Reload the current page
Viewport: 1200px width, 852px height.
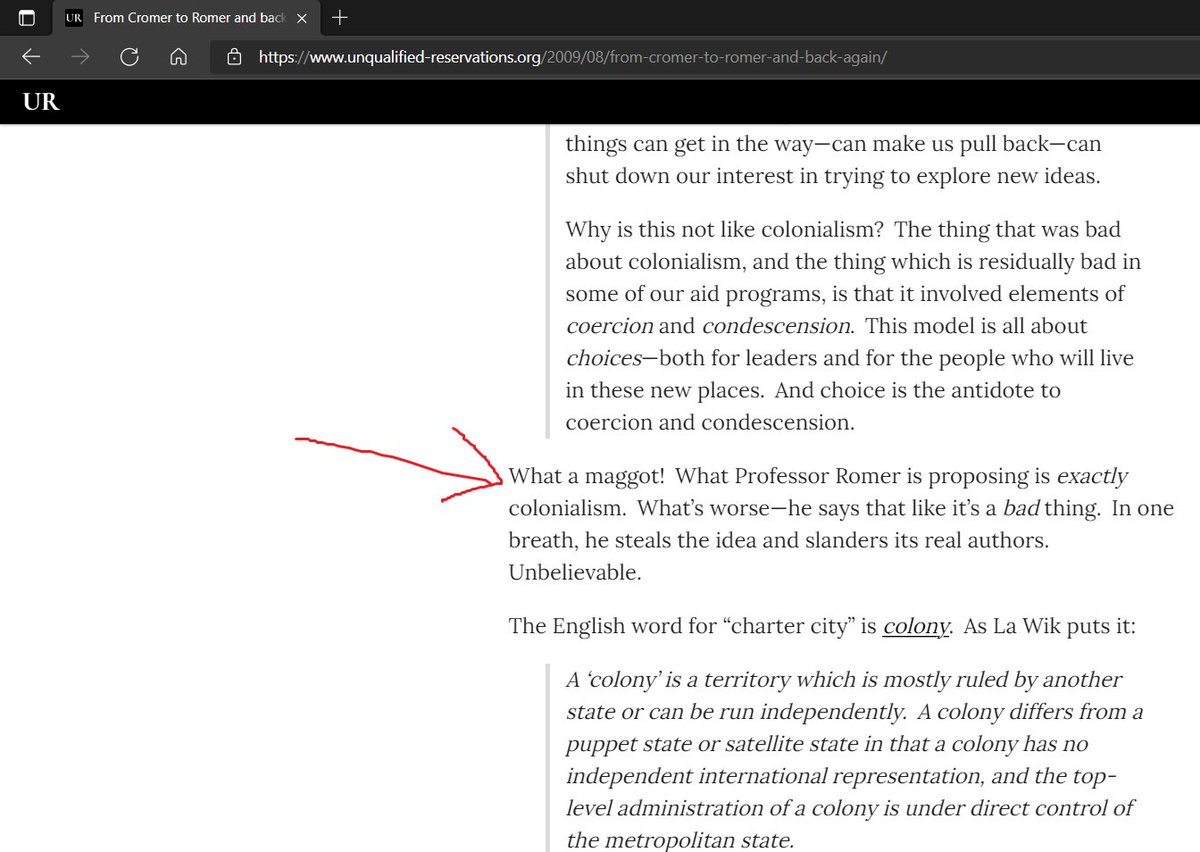(129, 57)
